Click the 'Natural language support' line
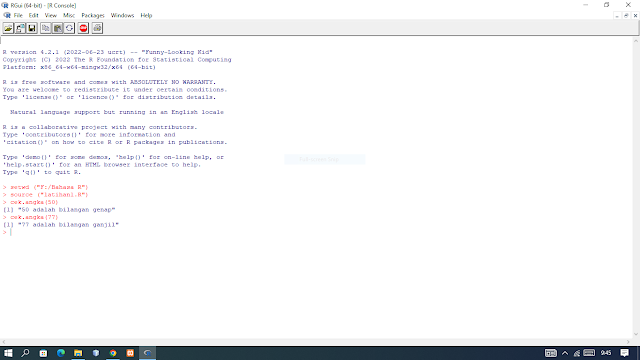 pyautogui.click(x=117, y=112)
